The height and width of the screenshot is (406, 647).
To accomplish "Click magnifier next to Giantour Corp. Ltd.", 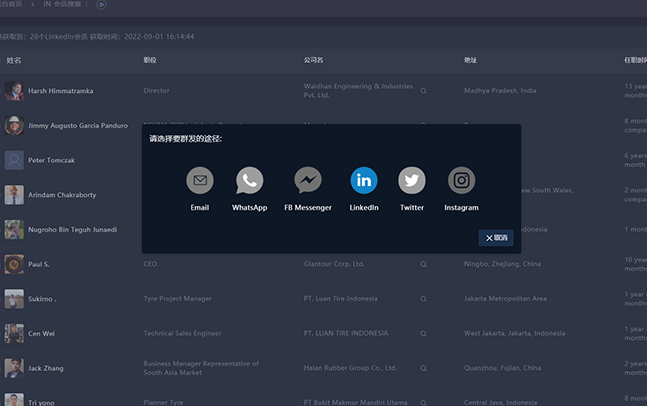I will click(423, 264).
